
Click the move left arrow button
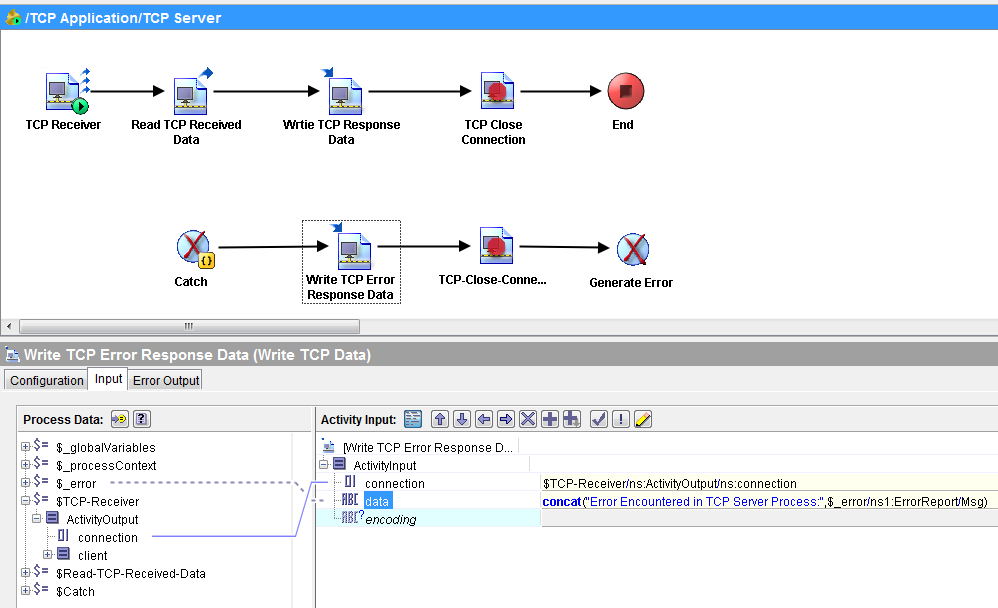coord(484,419)
